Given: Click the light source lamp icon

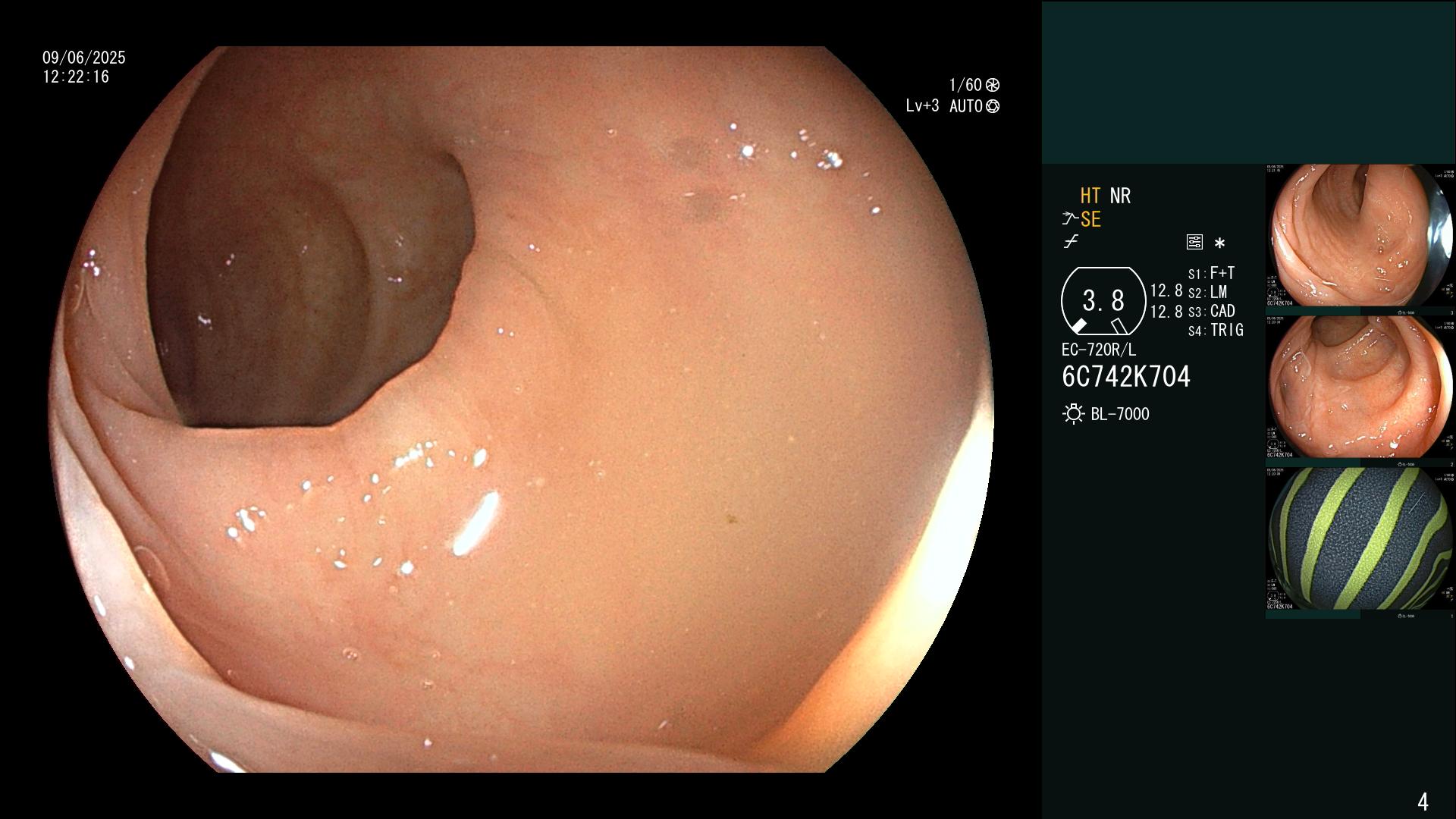Looking at the screenshot, I should pyautogui.click(x=1073, y=414).
